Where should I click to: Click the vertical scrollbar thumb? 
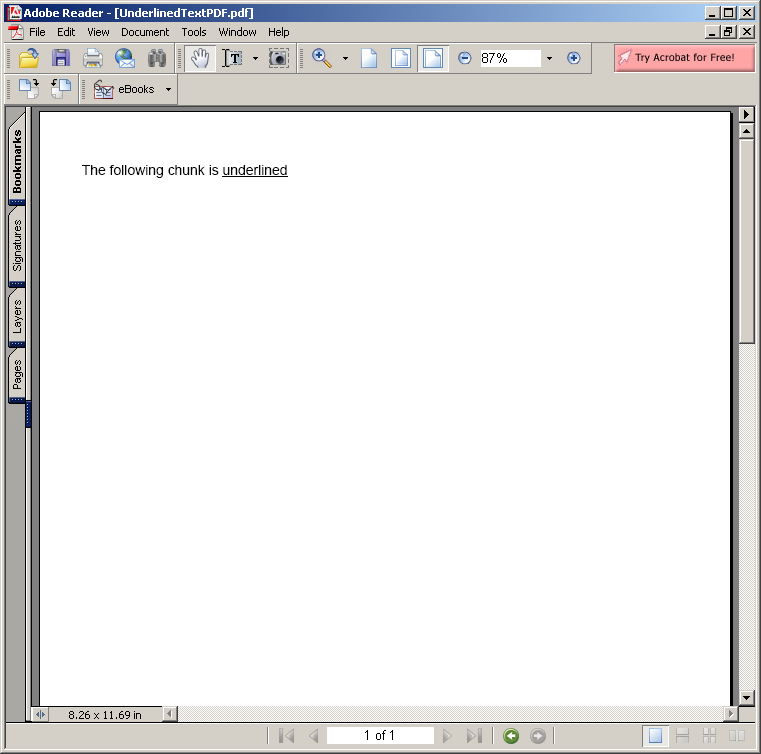pyautogui.click(x=746, y=241)
